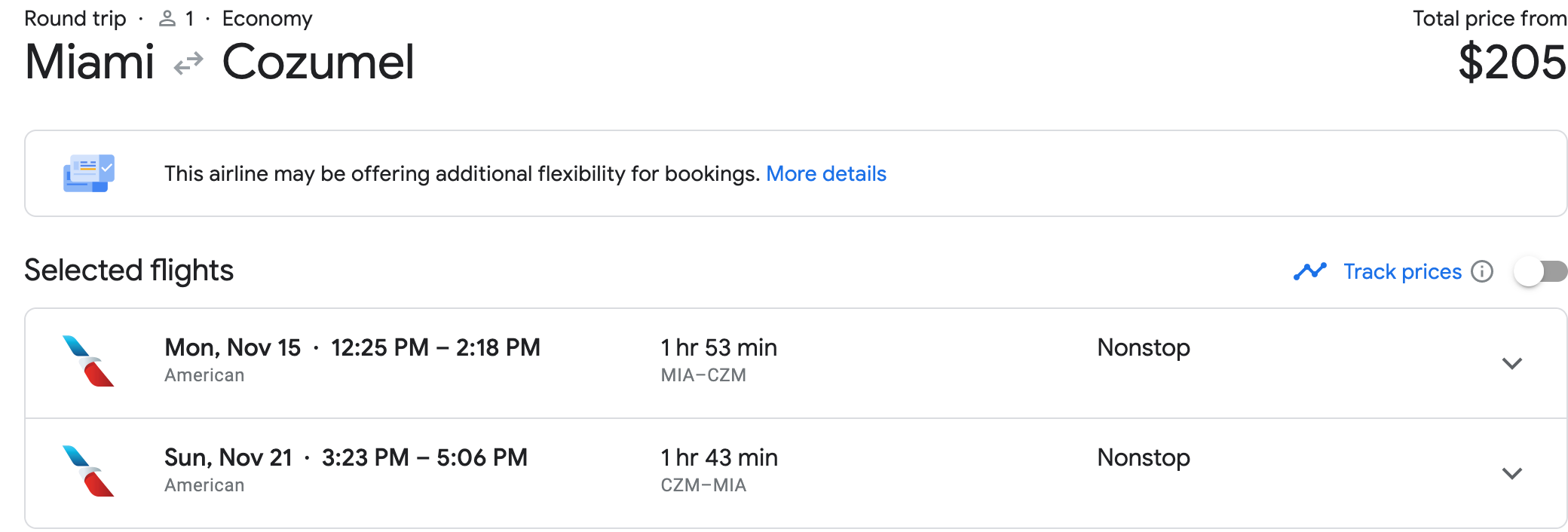Expand the Mon, Nov 15 flight details
This screenshot has height=532, width=1568.
click(1511, 363)
